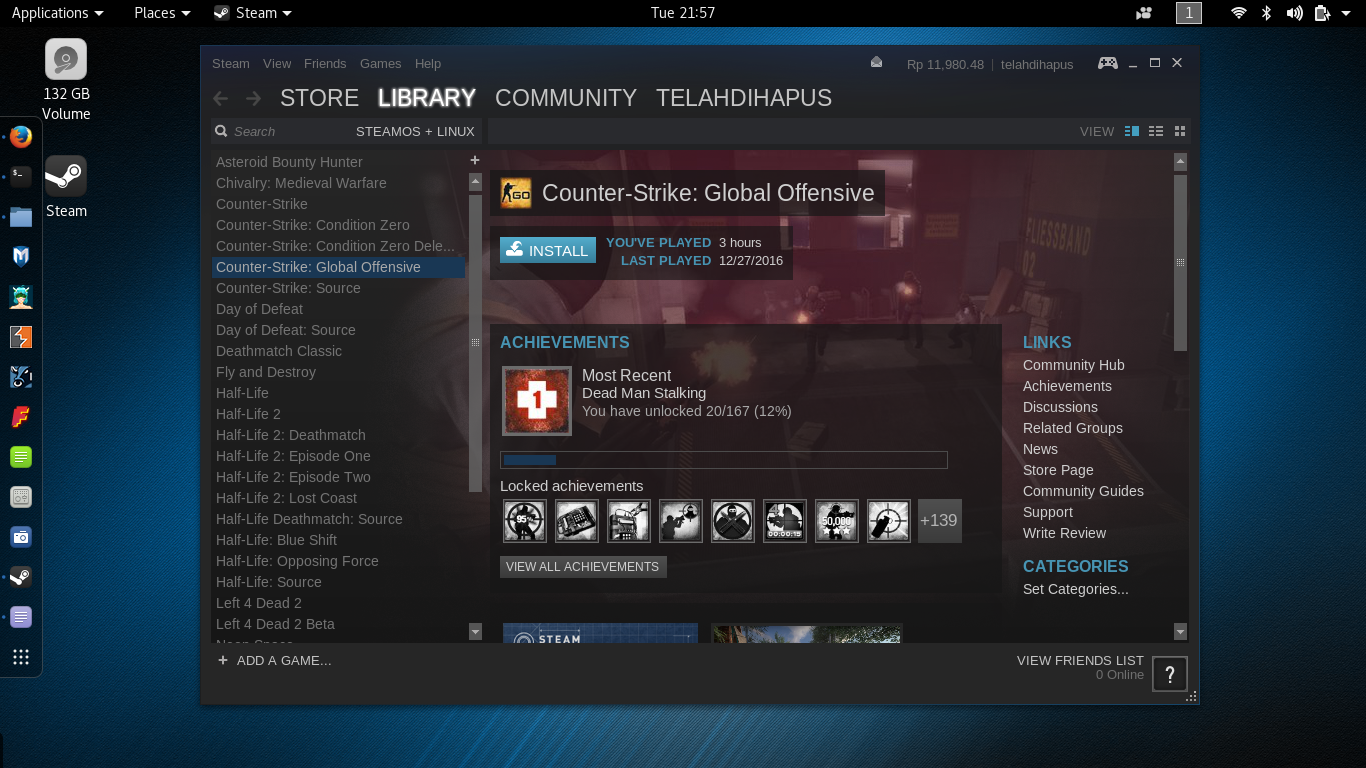
Task: Go forward with the right arrow
Action: click(x=254, y=98)
